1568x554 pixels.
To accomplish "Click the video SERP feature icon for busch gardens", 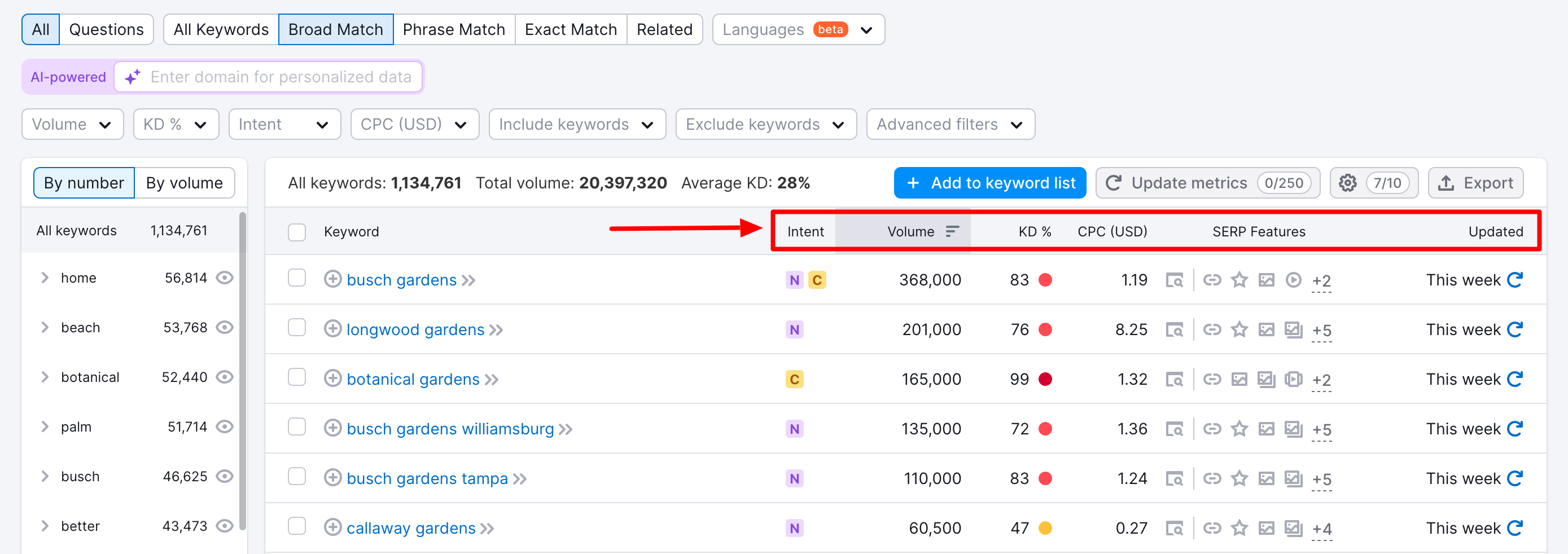I will tap(1293, 280).
